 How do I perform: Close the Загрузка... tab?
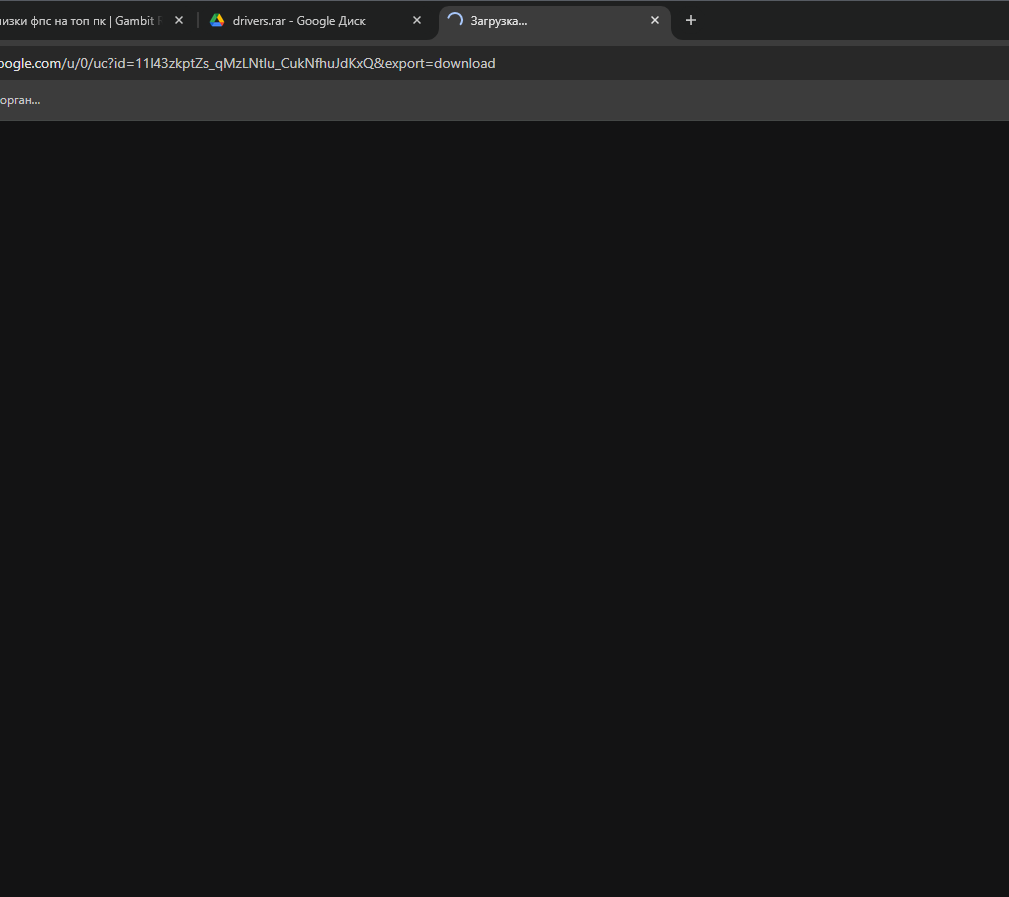tap(655, 20)
